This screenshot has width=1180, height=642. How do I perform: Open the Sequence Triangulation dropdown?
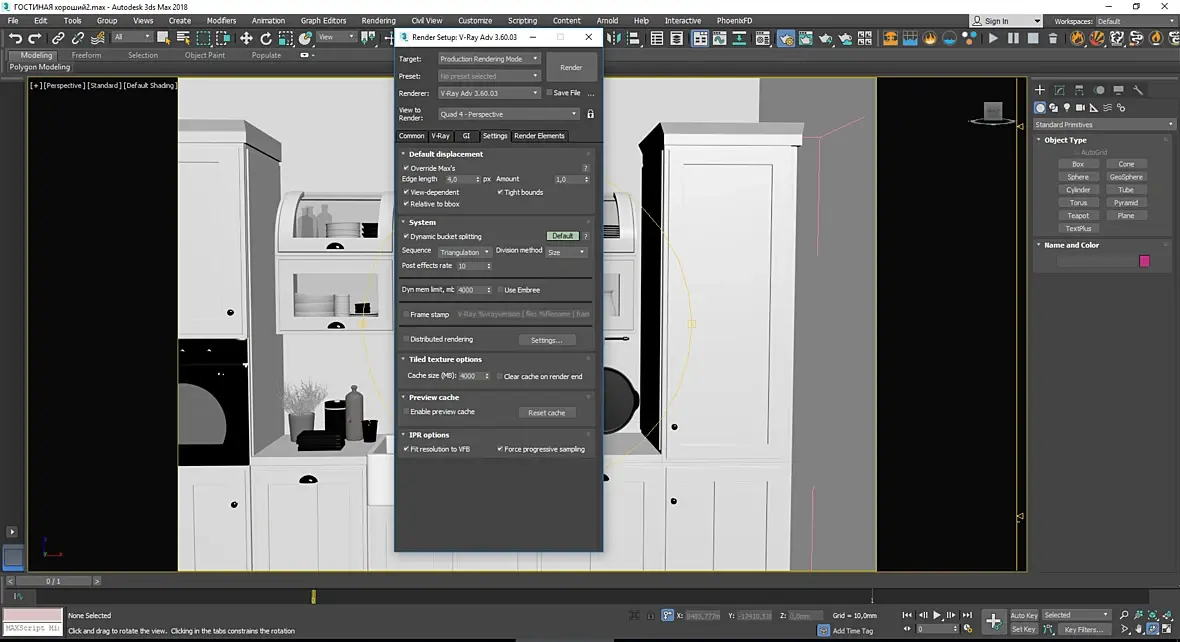(x=463, y=252)
